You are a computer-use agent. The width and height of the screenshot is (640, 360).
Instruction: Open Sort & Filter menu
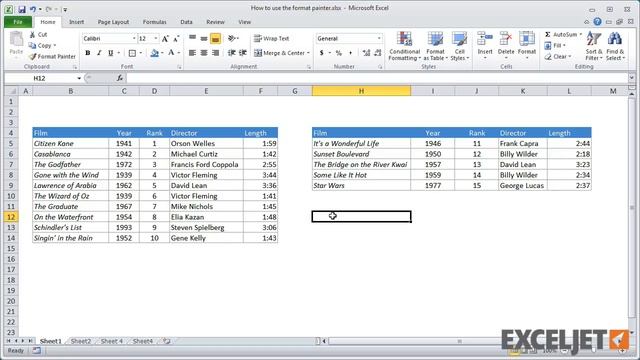tap(593, 46)
